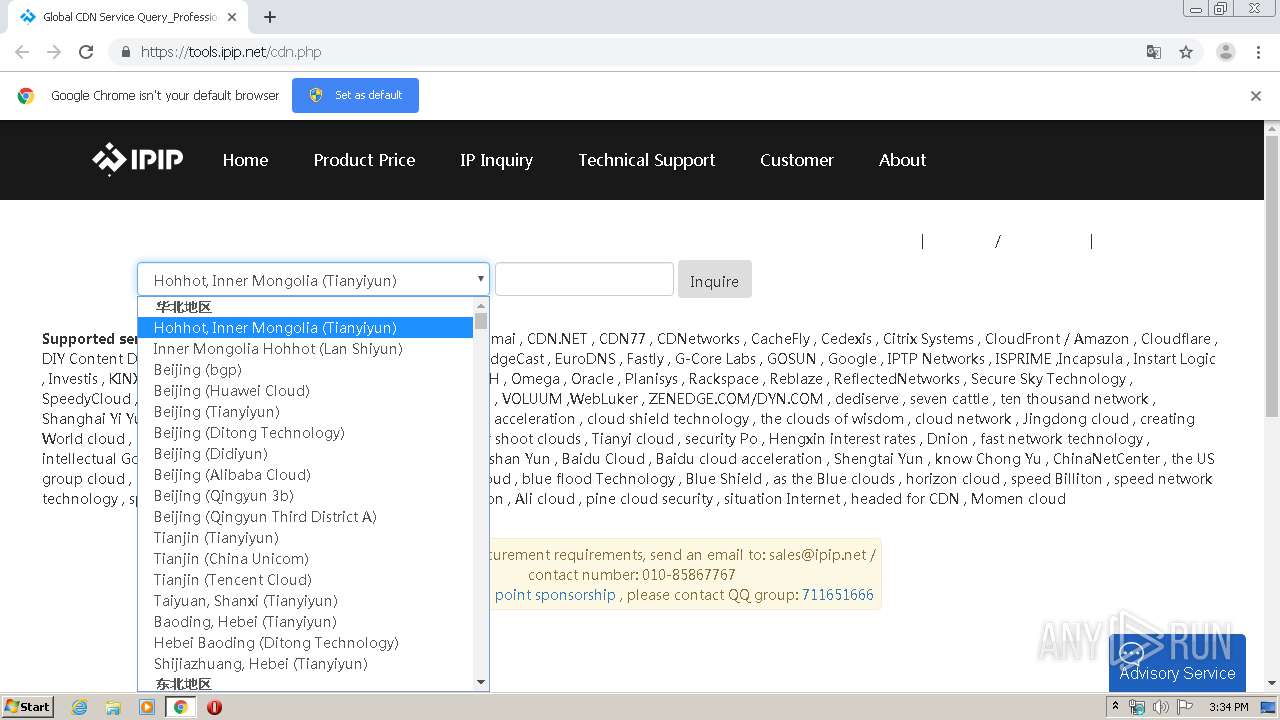Open media player taskbar icon

147,707
